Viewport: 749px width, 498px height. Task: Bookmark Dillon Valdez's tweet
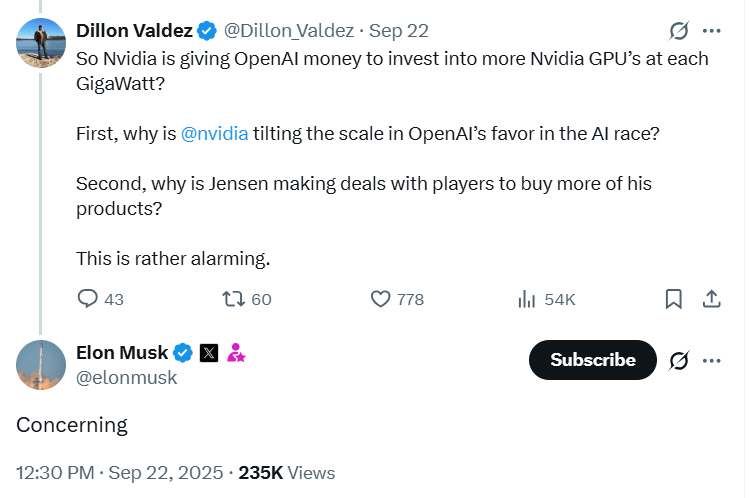pos(674,299)
